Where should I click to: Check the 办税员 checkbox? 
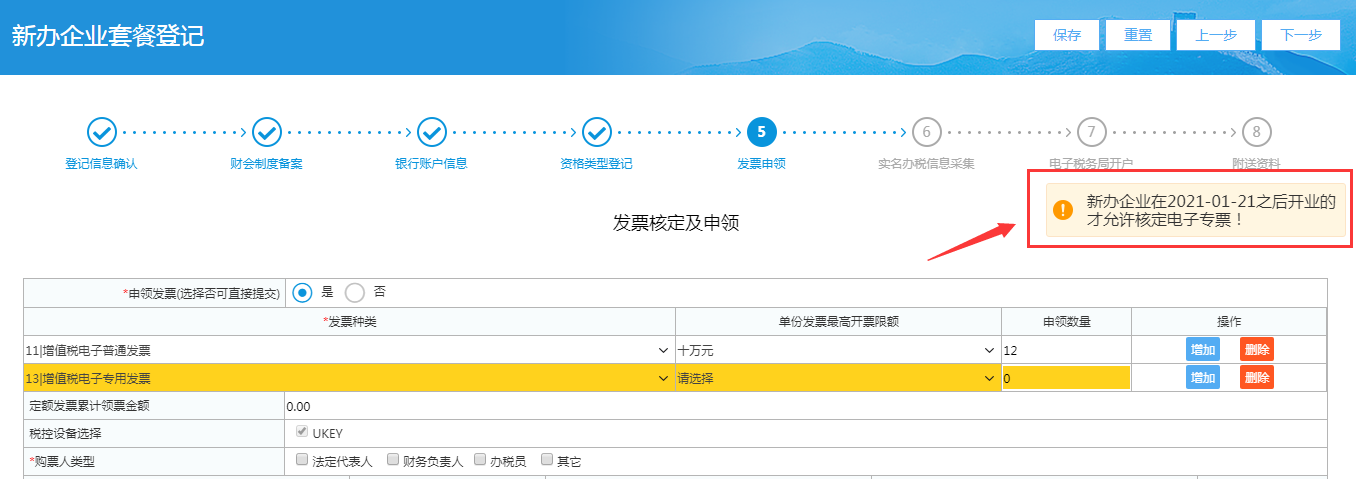[481, 460]
